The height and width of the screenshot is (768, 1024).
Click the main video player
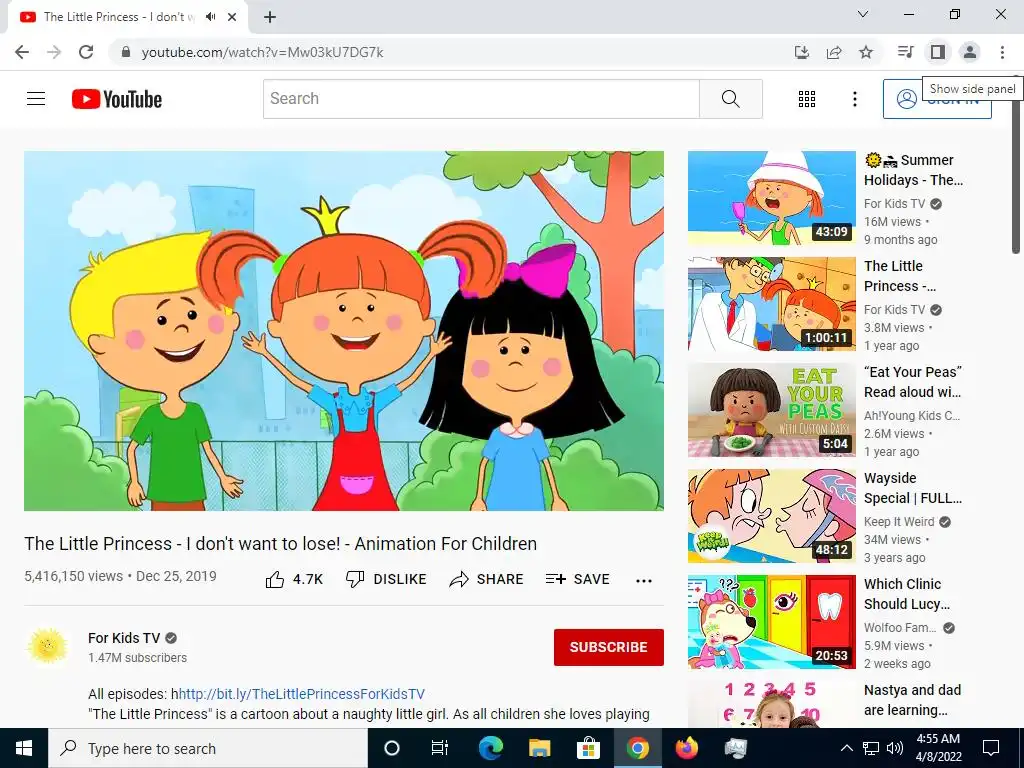click(x=344, y=330)
